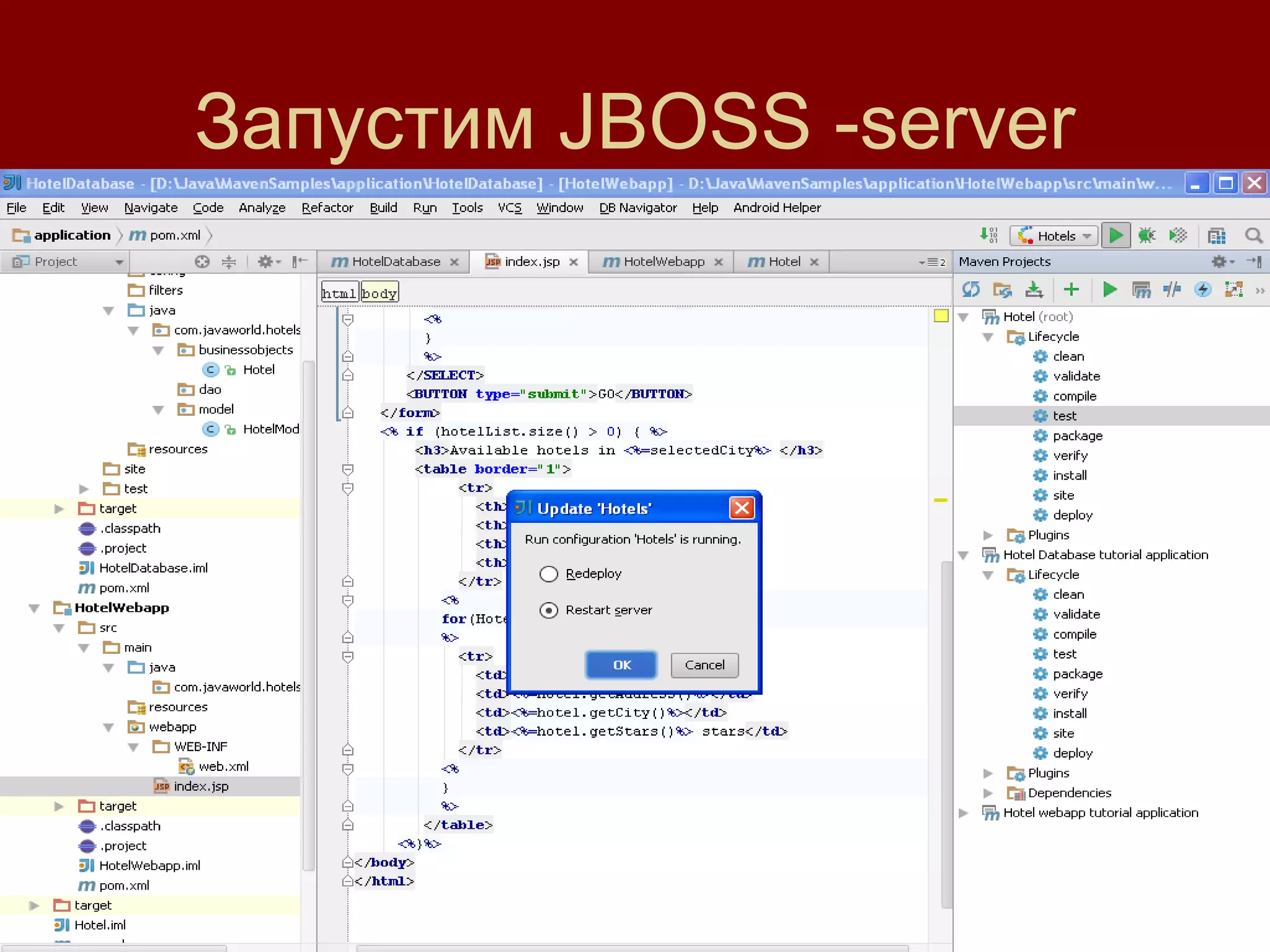
Task: Generate sources and update folders icon in Maven panel
Action: [1002, 289]
